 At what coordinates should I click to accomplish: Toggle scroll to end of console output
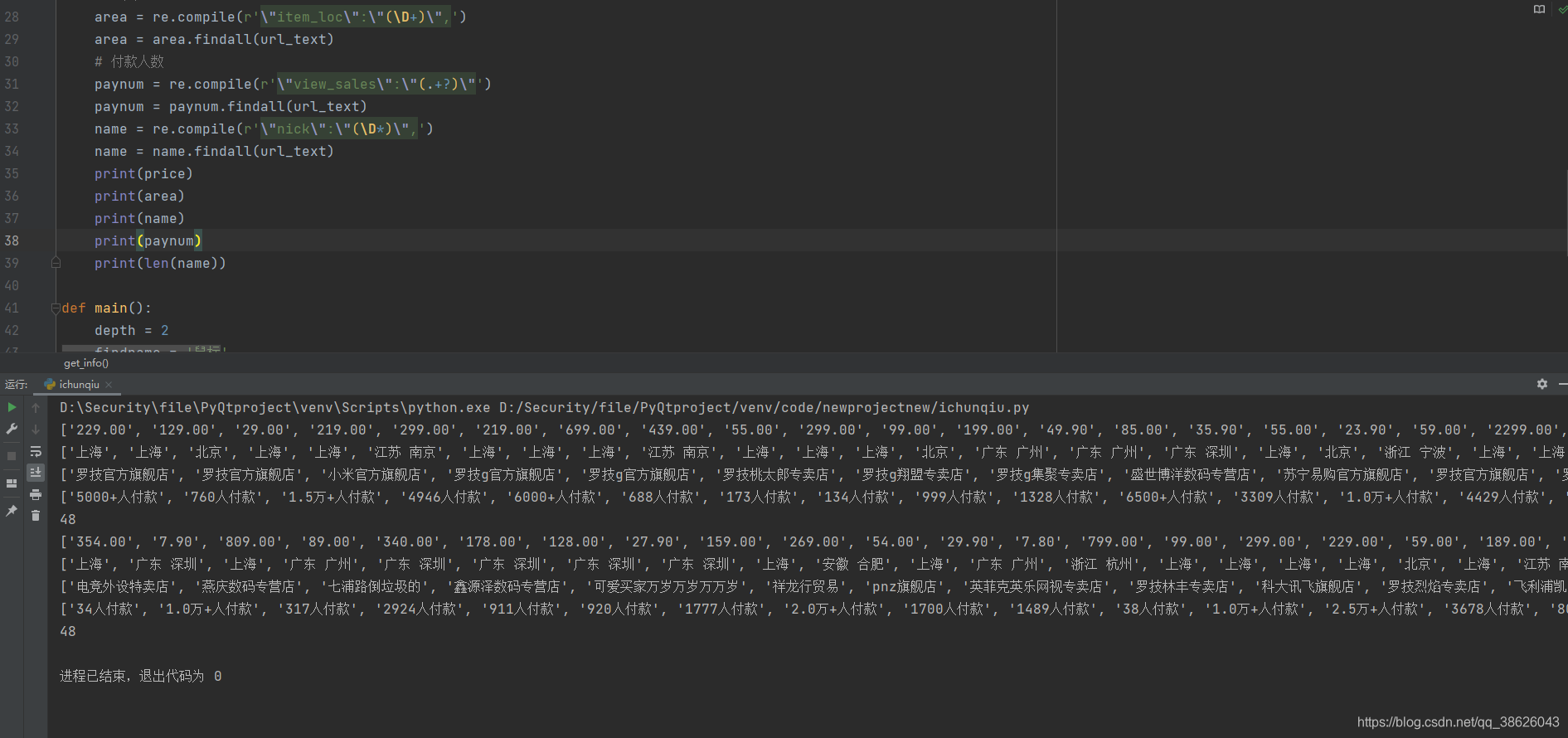coord(36,473)
